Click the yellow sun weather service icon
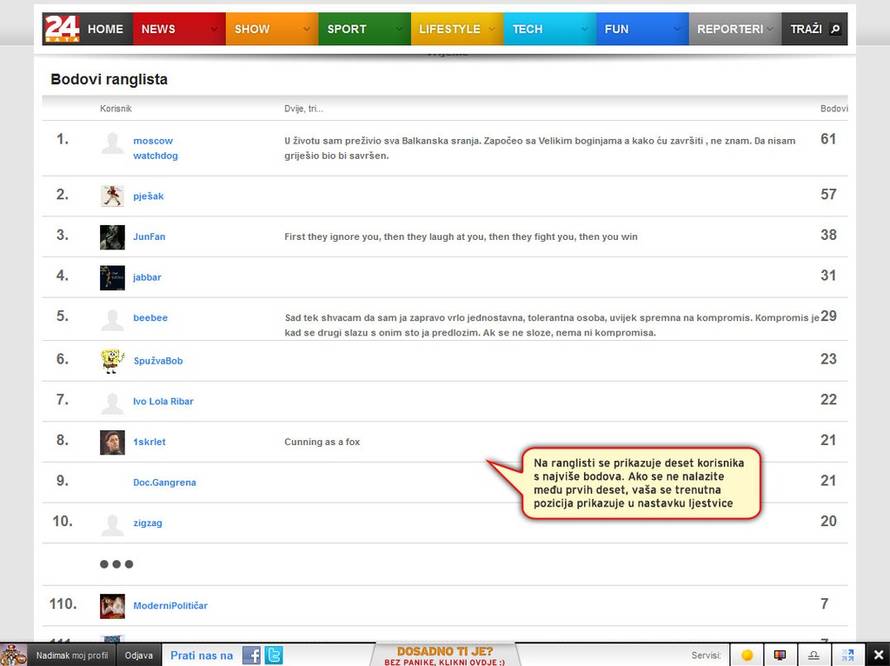This screenshot has height=666, width=890. pyautogui.click(x=747, y=655)
